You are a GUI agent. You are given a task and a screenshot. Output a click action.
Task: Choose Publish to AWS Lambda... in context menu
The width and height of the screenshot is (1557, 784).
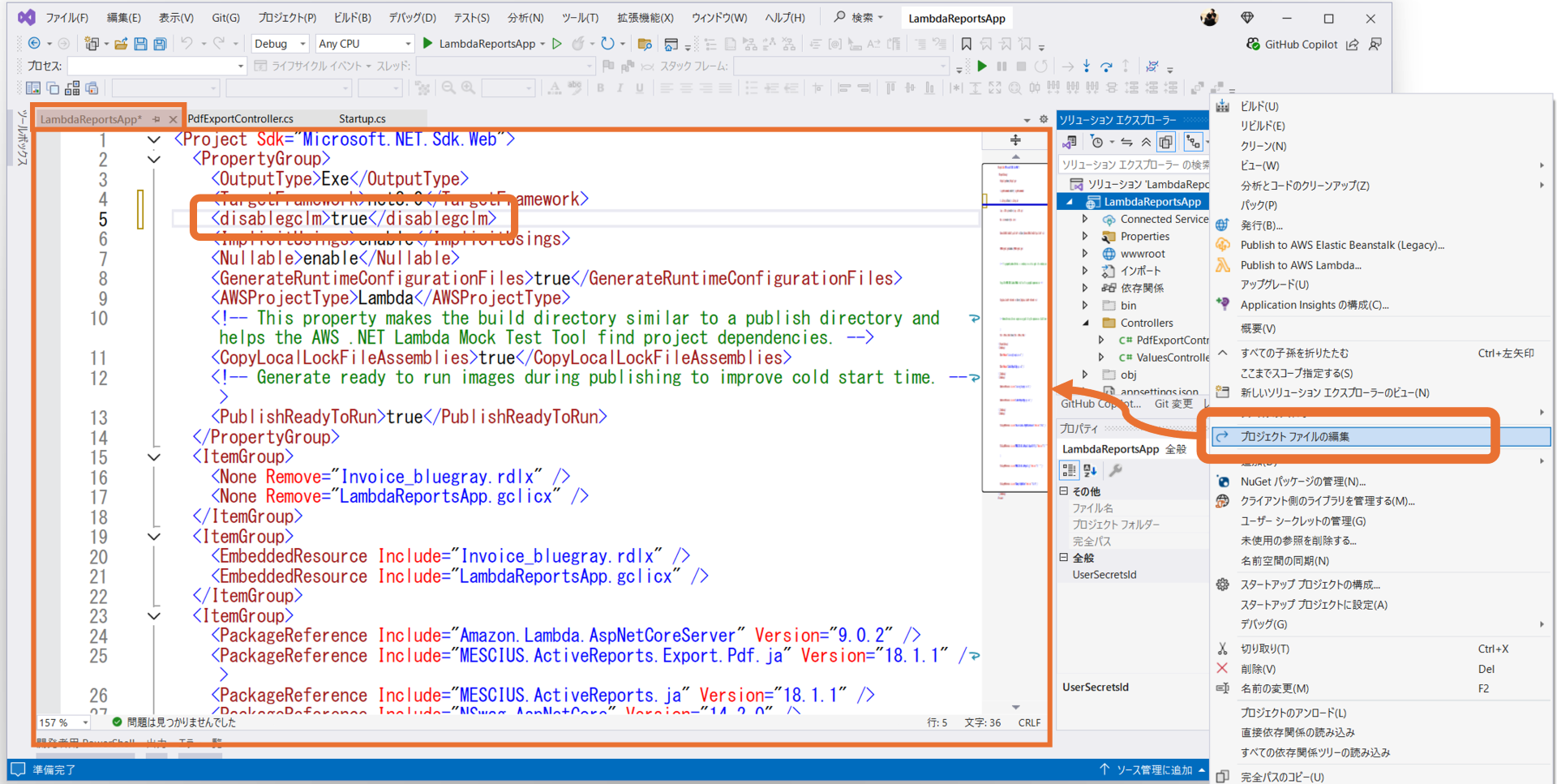tap(1301, 265)
